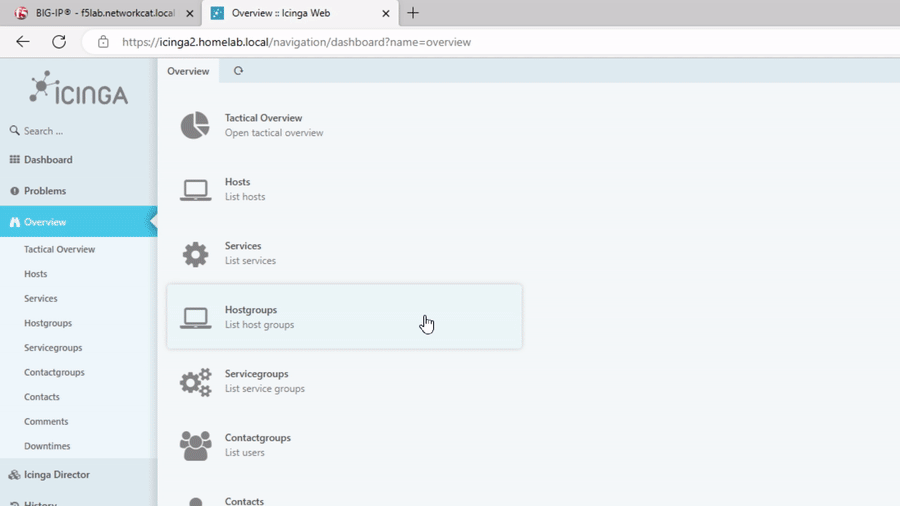The height and width of the screenshot is (506, 900).
Task: Click the Icinga Web tab favicon
Action: [217, 13]
